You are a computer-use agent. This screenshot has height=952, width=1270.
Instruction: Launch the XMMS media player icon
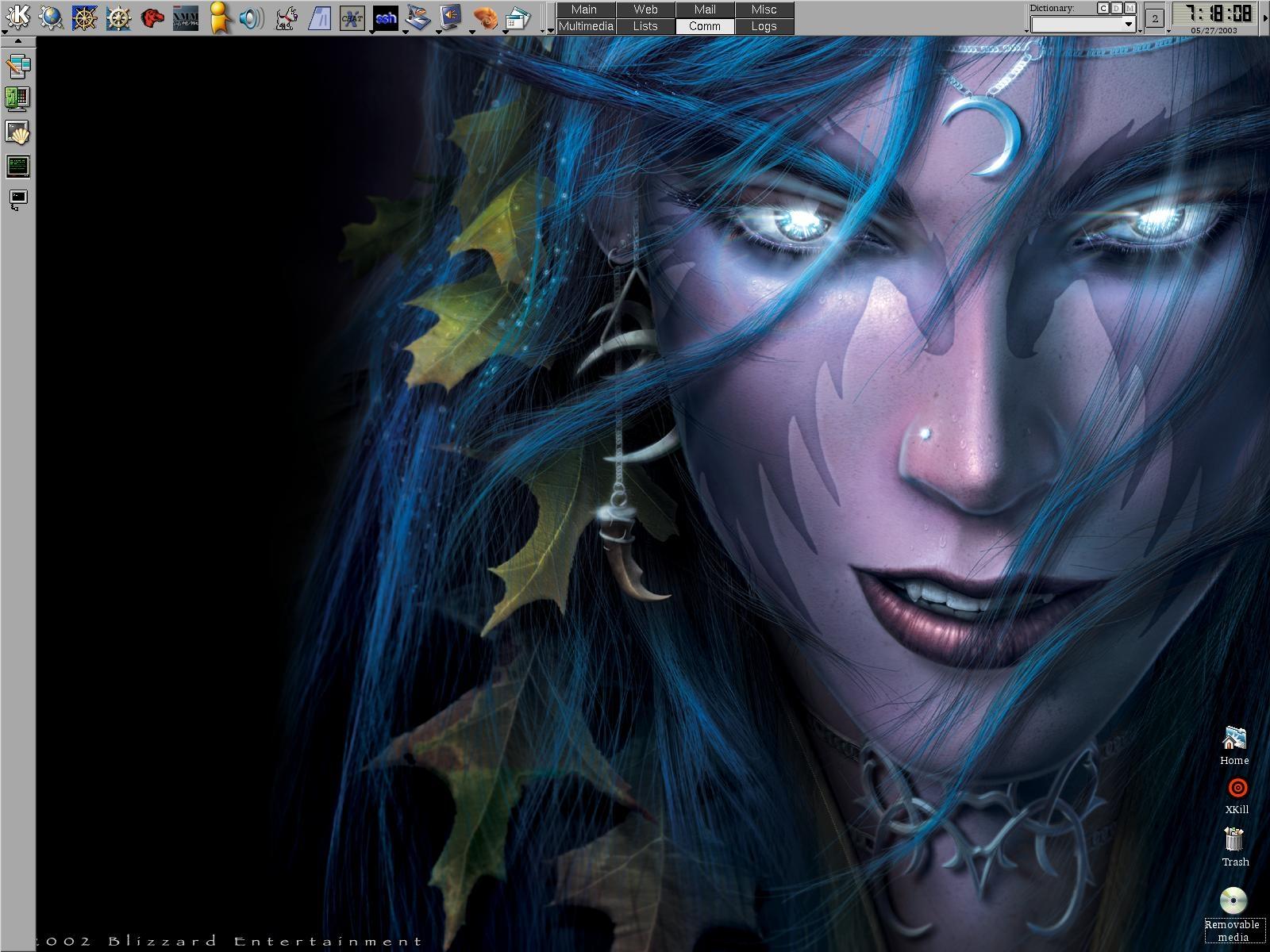[186, 17]
